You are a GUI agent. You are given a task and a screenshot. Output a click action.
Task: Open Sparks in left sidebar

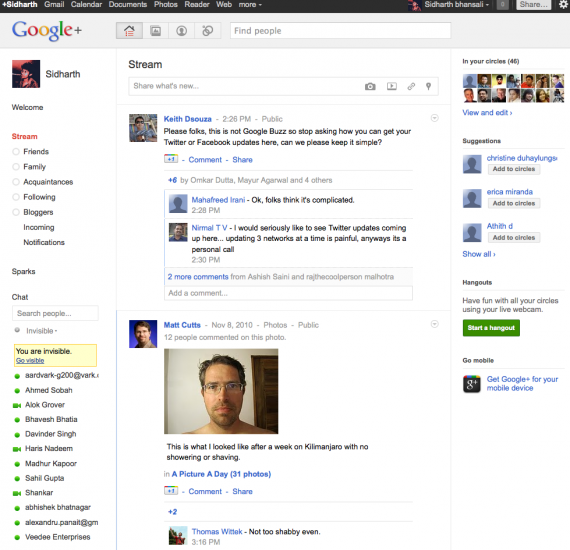tap(23, 272)
